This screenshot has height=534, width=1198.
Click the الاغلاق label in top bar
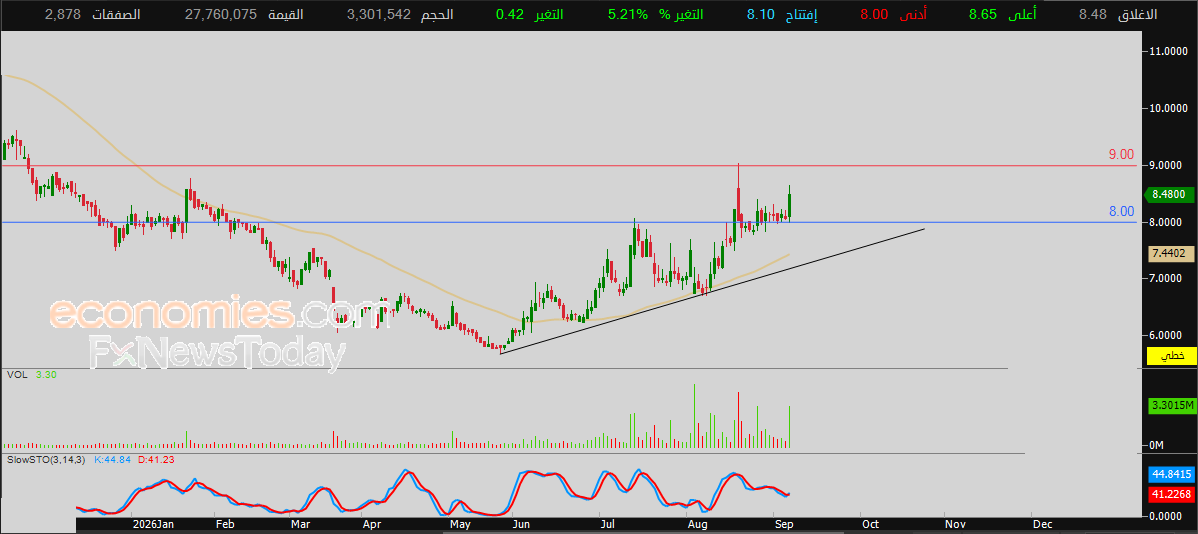click(1140, 15)
